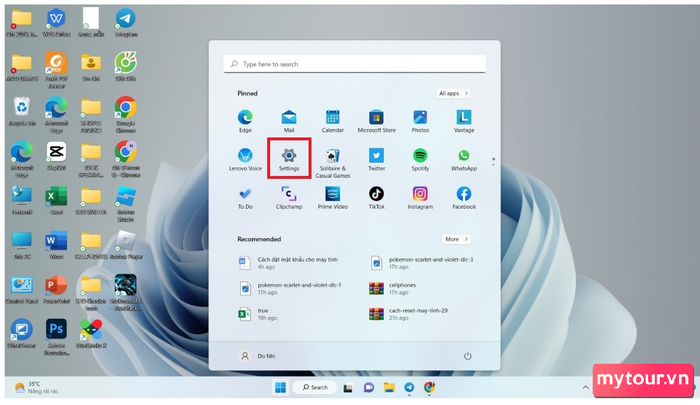Screen dimensions: 700x405
Task: Open the power options button
Action: 467,356
